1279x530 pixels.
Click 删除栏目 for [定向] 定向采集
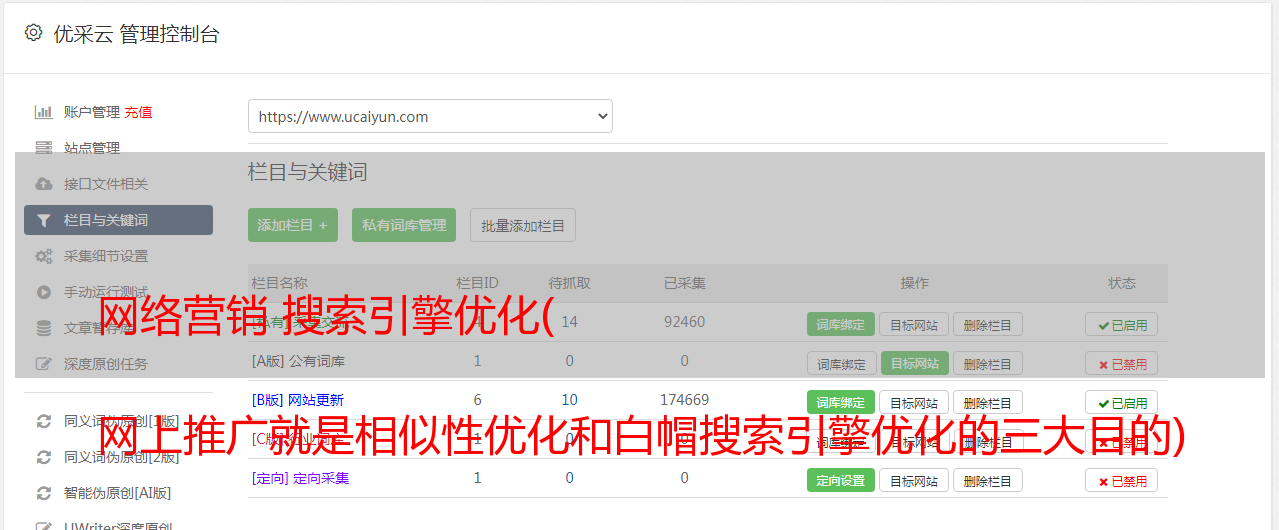988,480
